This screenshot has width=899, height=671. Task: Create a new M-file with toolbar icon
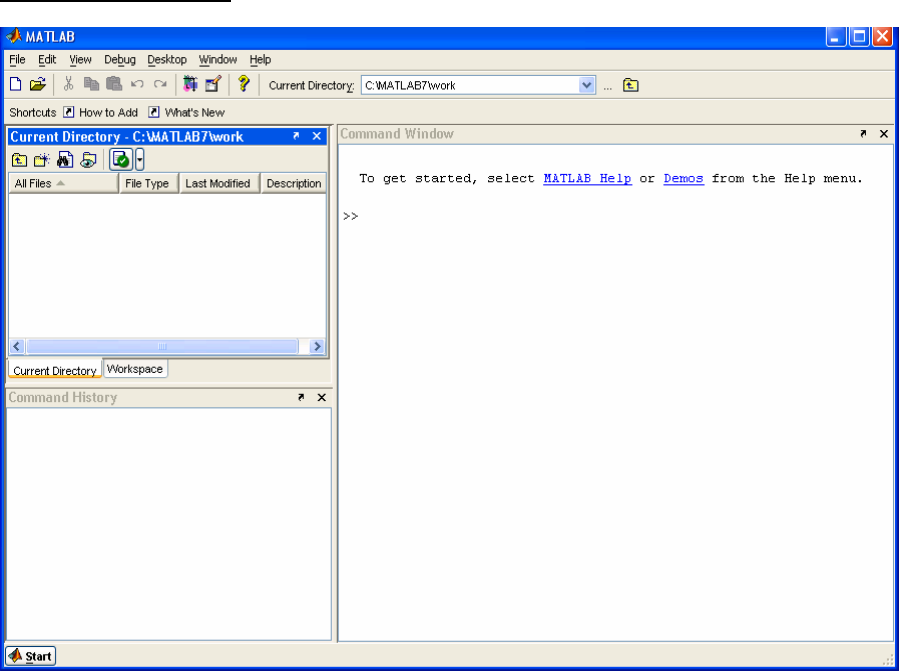click(16, 84)
